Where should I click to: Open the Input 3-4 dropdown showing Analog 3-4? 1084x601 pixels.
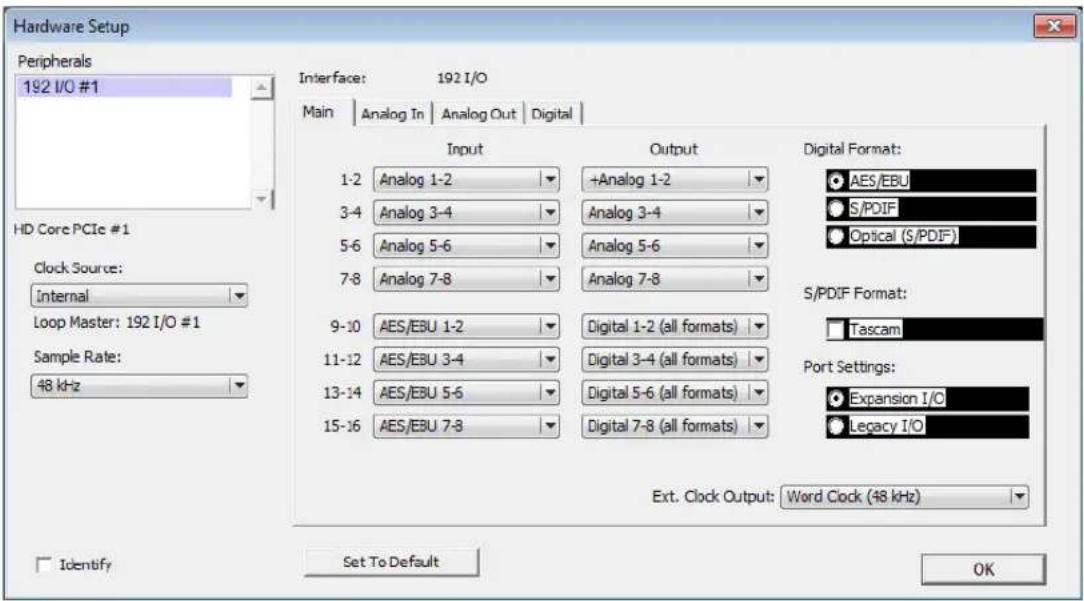pyautogui.click(x=467, y=212)
